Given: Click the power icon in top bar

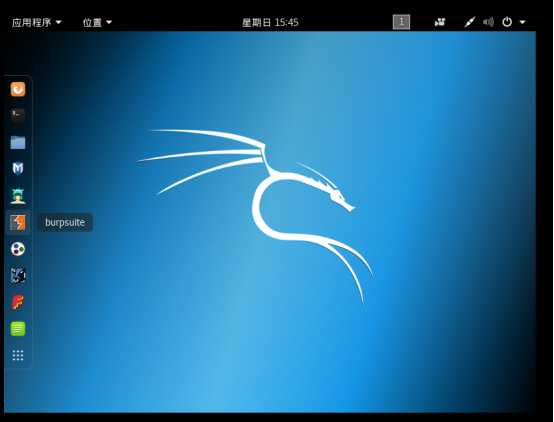Looking at the screenshot, I should click(507, 22).
